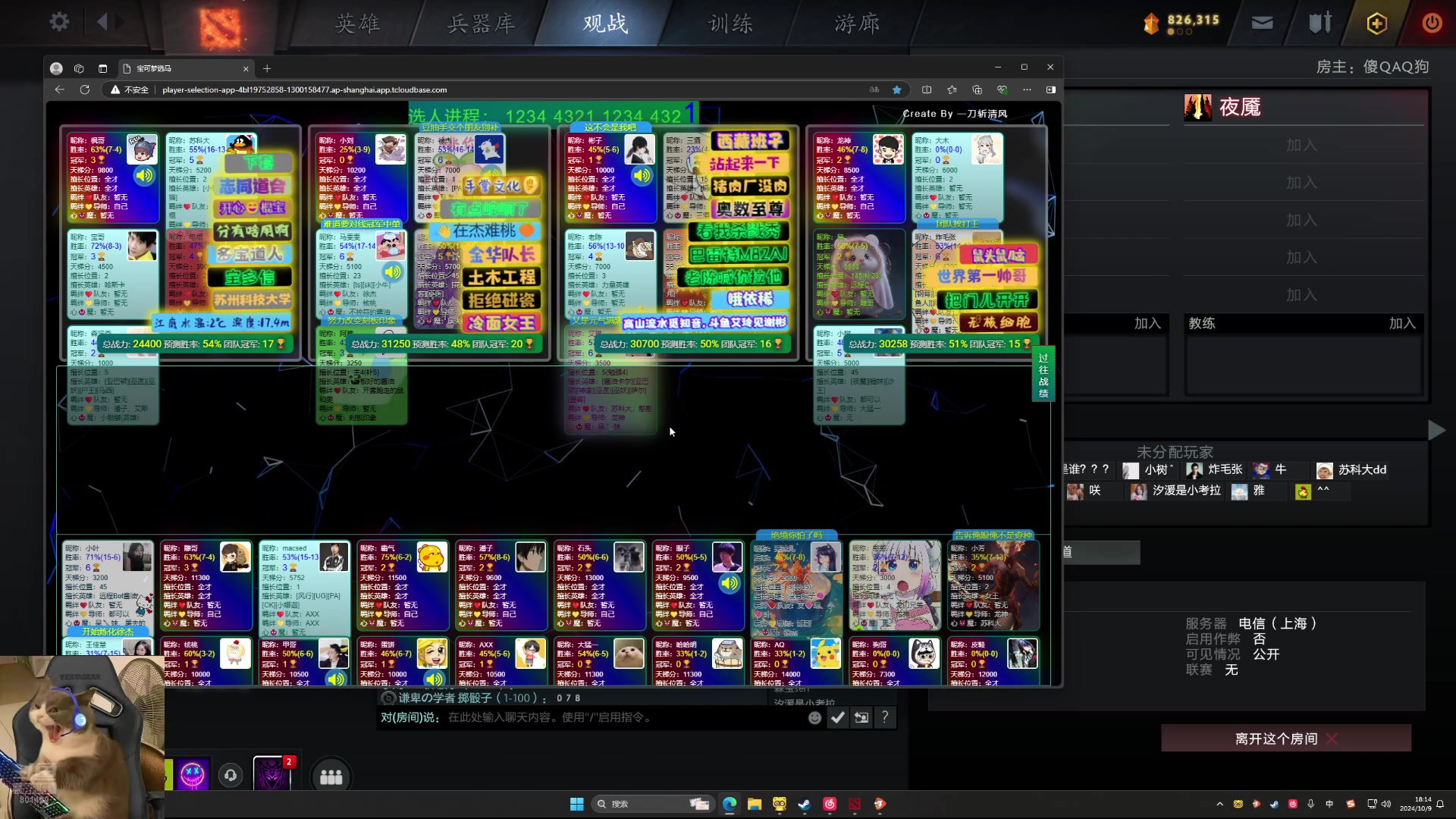Click the browser address bar URL
This screenshot has height=819, width=1456.
tap(305, 89)
